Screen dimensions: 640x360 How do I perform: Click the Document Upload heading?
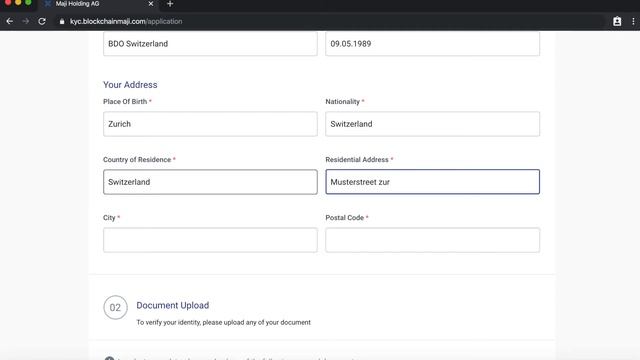pos(173,305)
